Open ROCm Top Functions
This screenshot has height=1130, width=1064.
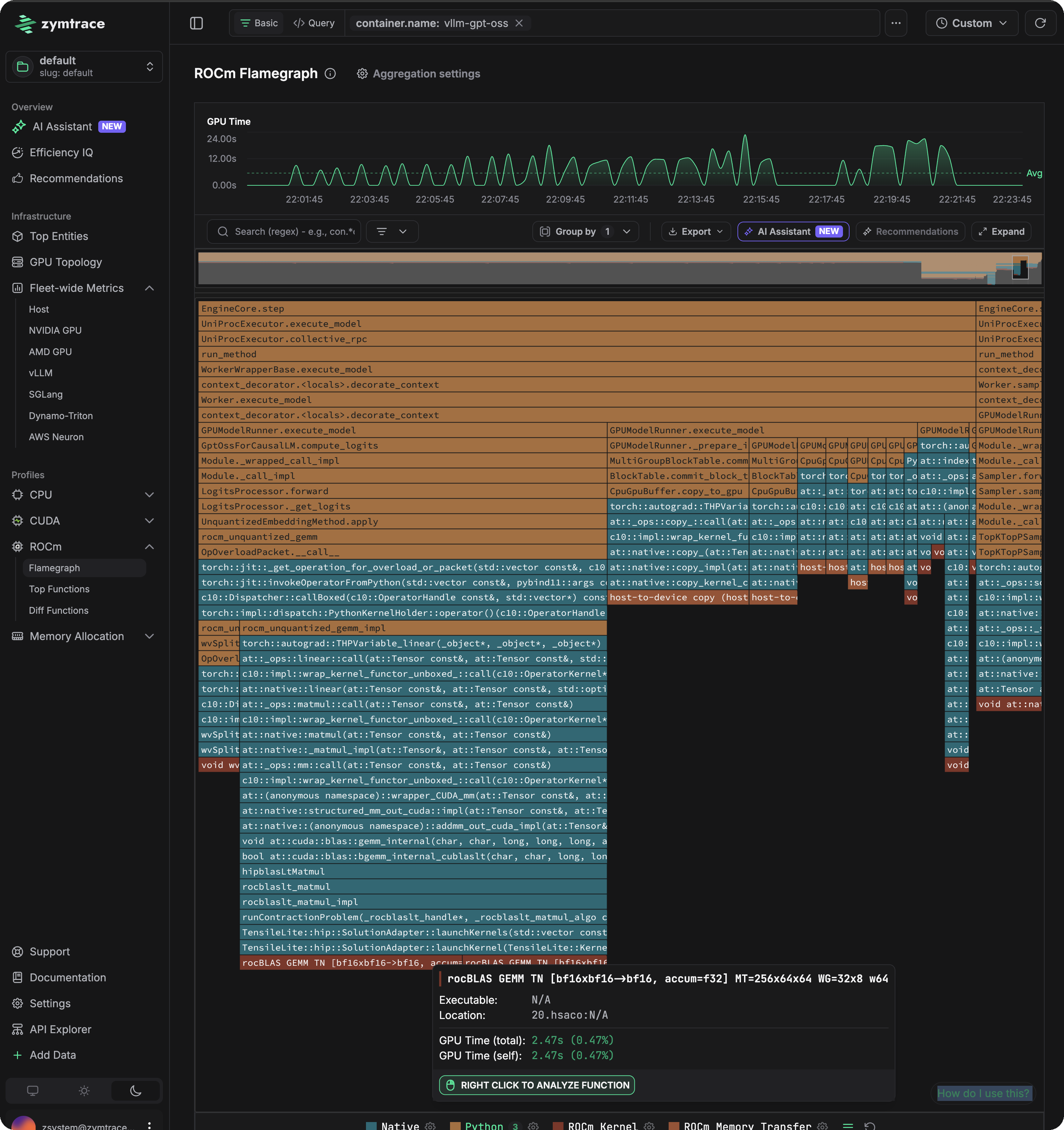tap(59, 589)
